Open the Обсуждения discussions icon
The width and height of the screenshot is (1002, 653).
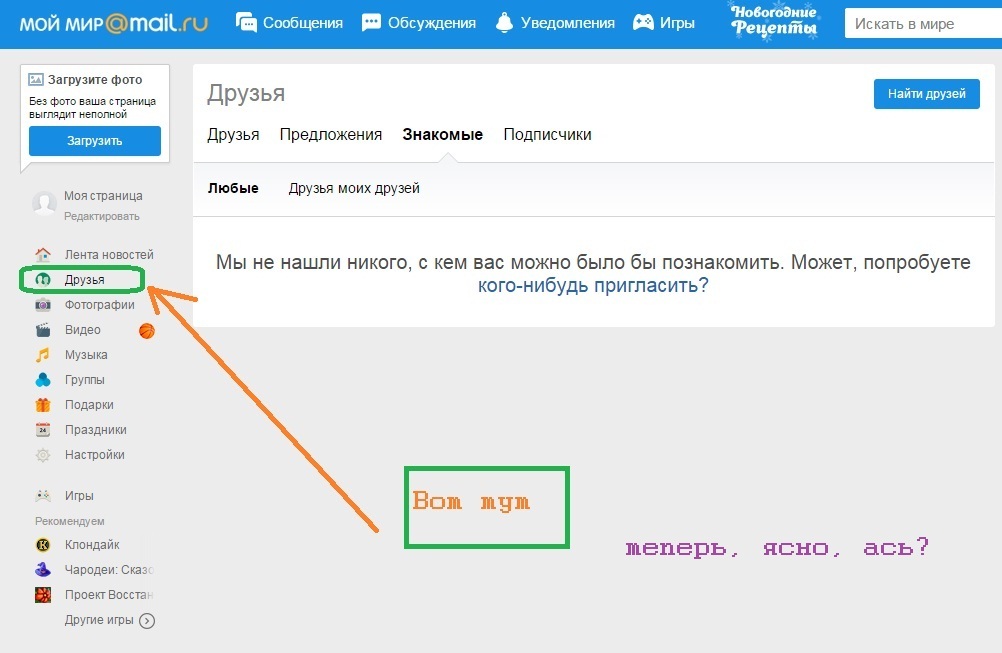(372, 23)
